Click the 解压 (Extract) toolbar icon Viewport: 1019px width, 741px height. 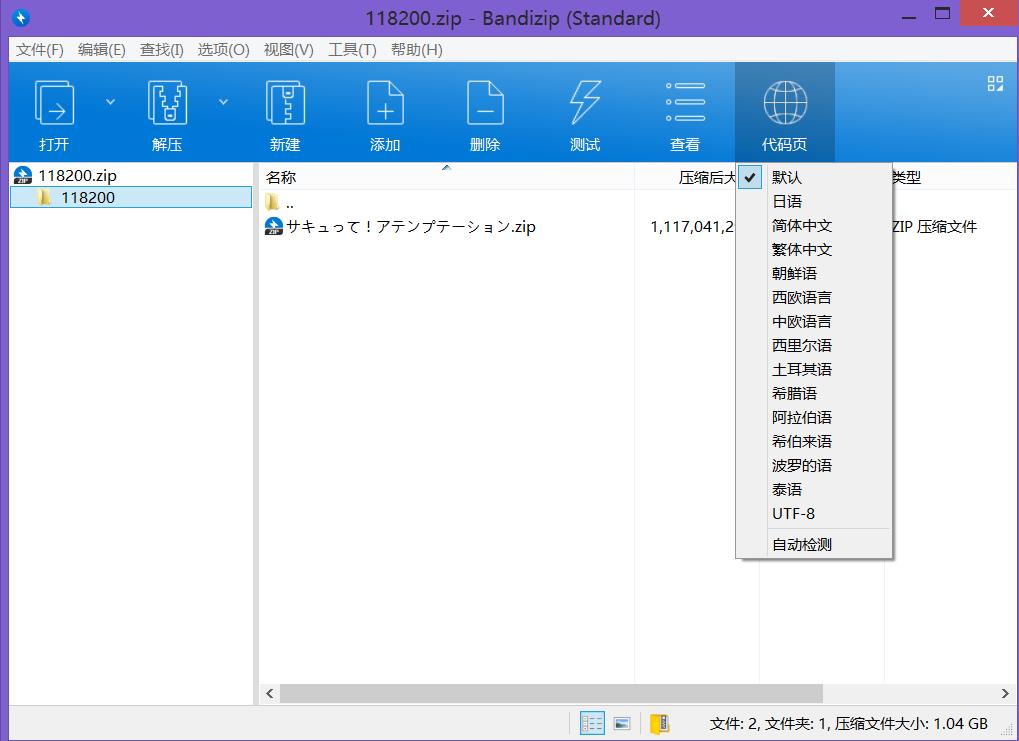coord(167,103)
